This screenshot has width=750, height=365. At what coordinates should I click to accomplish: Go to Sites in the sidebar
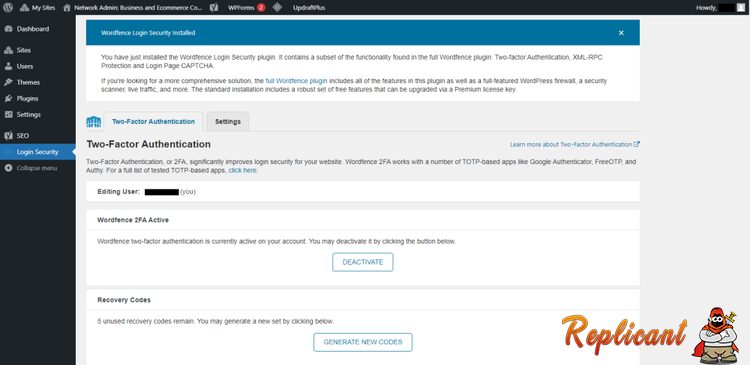[38, 50]
